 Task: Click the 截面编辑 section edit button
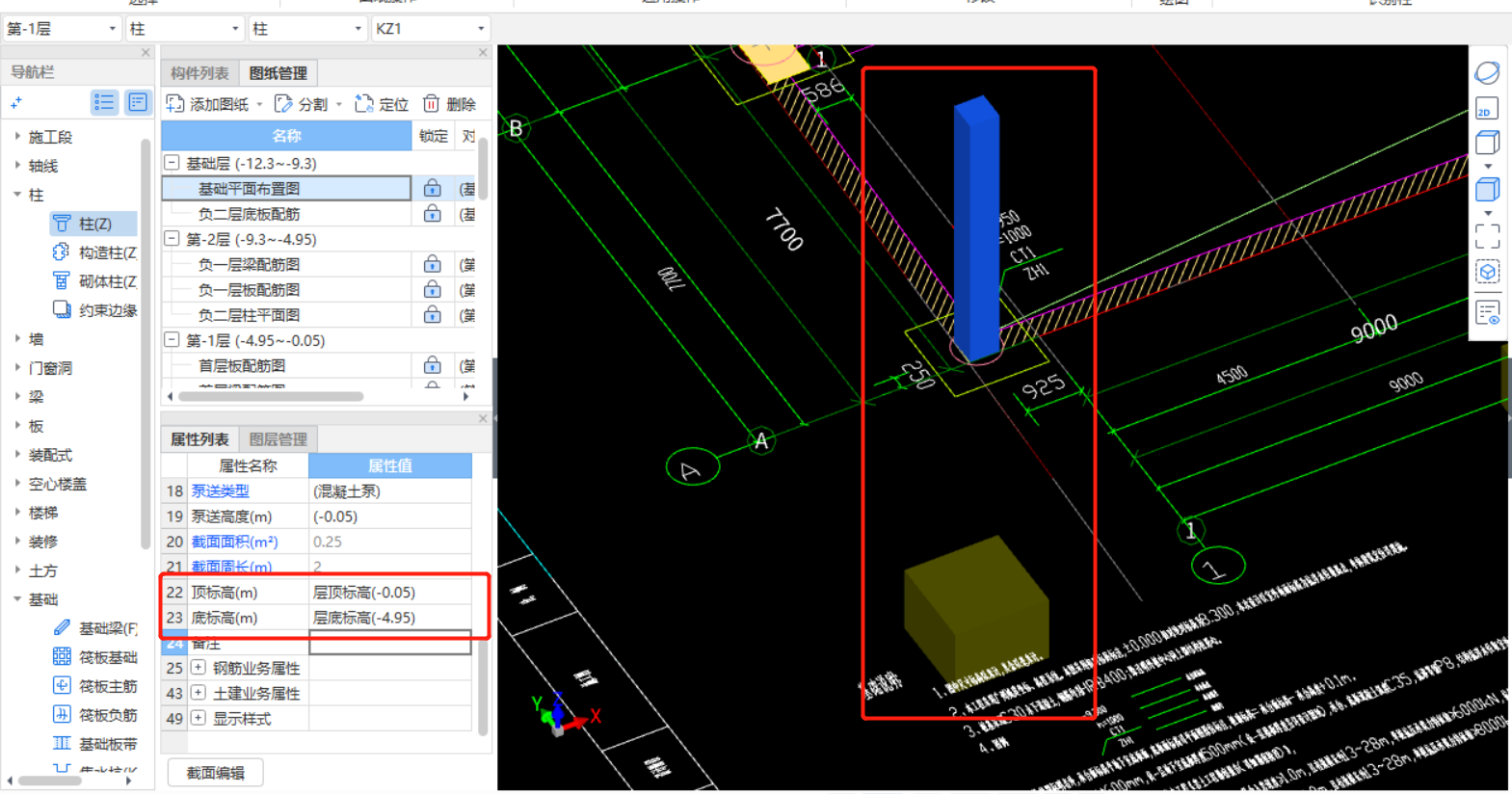tap(215, 773)
